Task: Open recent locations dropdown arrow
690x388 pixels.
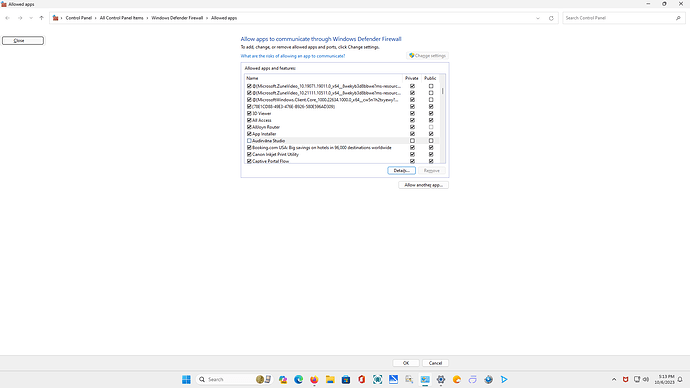Action: [31, 18]
